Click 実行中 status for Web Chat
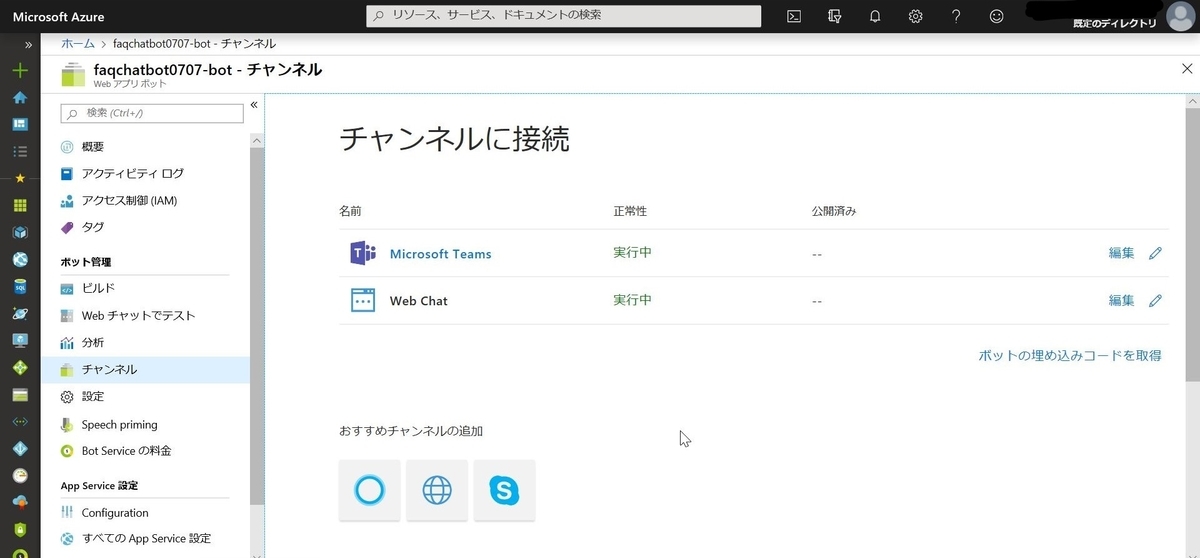 tap(632, 300)
